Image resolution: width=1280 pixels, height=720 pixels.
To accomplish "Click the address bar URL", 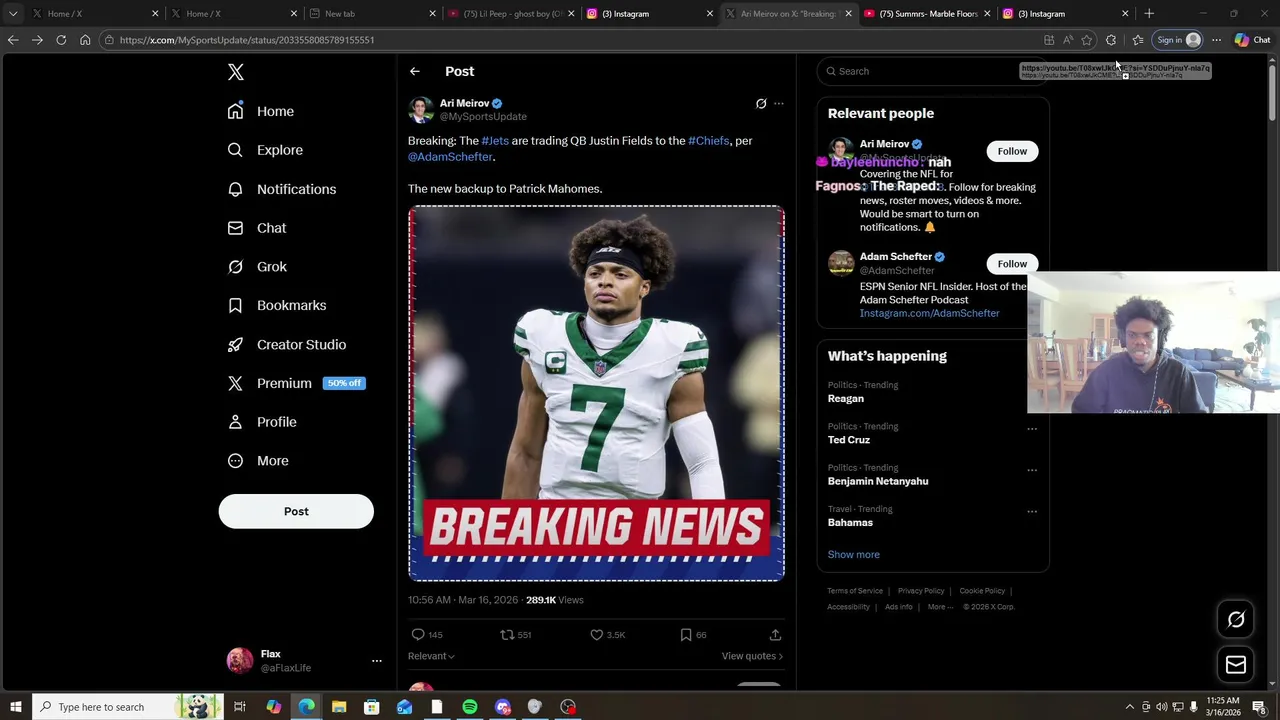I will (x=246, y=40).
